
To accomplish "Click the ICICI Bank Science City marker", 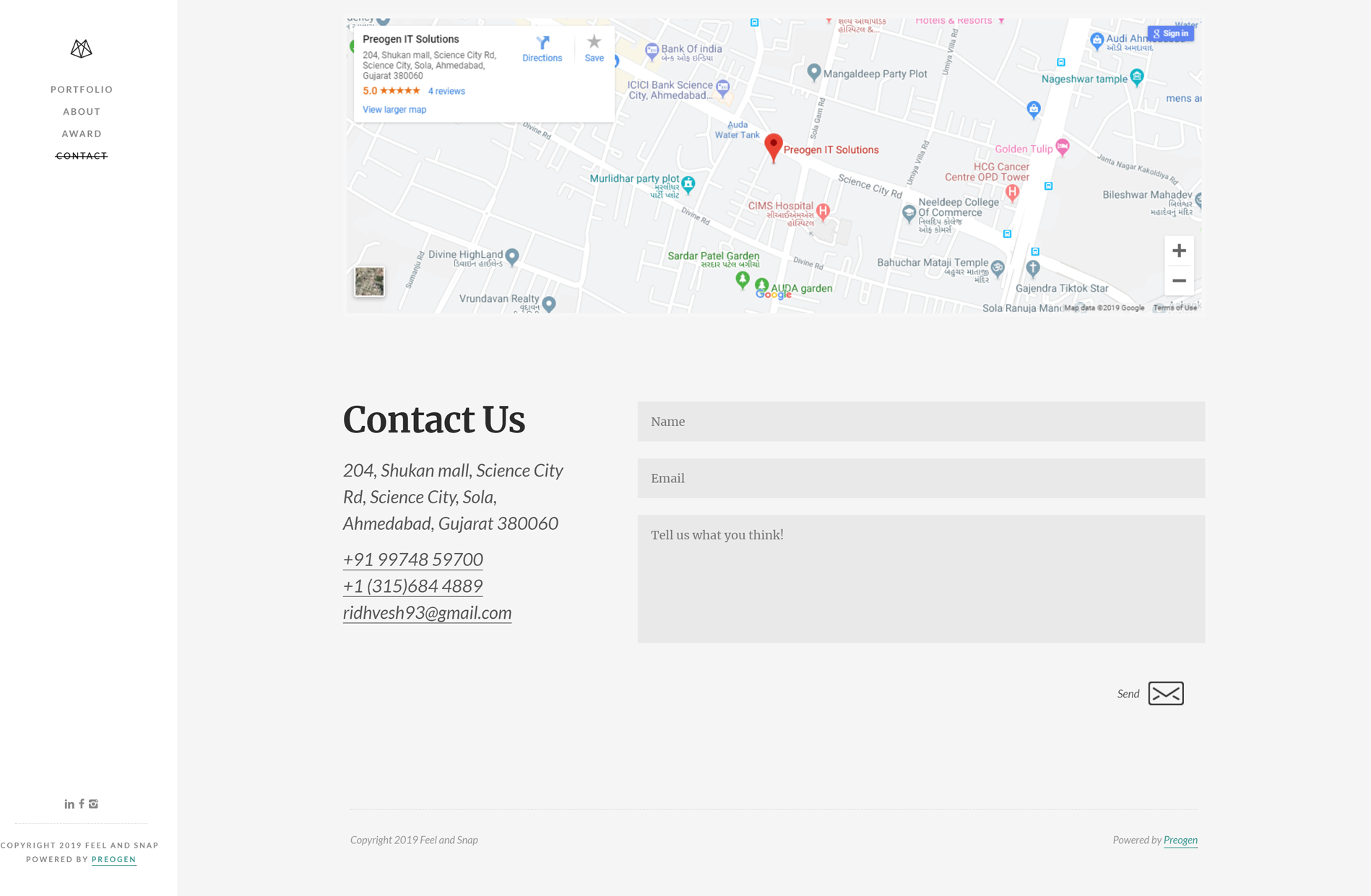I will pos(722,87).
